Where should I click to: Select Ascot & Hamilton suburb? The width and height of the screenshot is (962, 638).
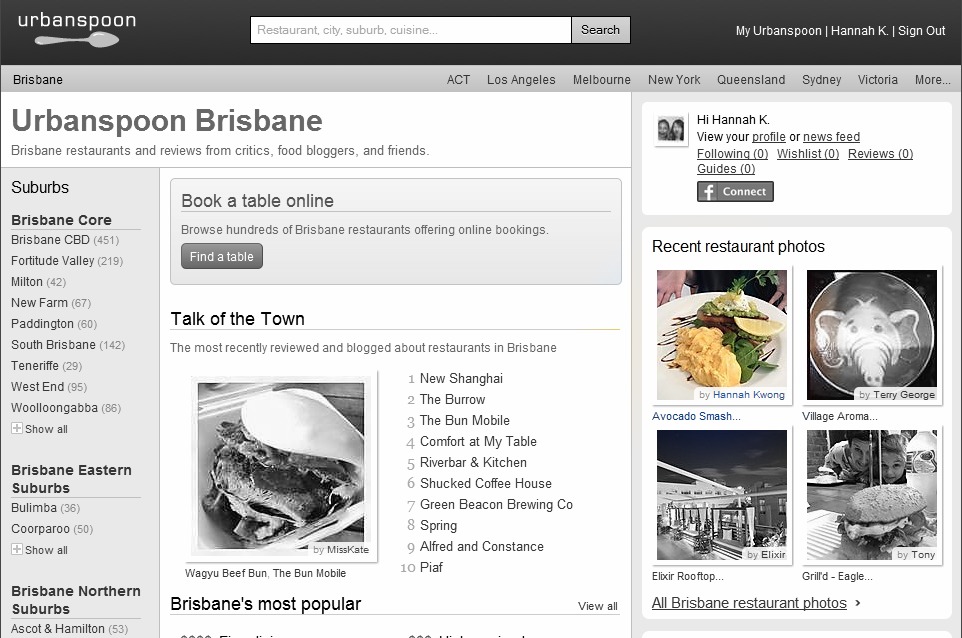tap(58, 629)
